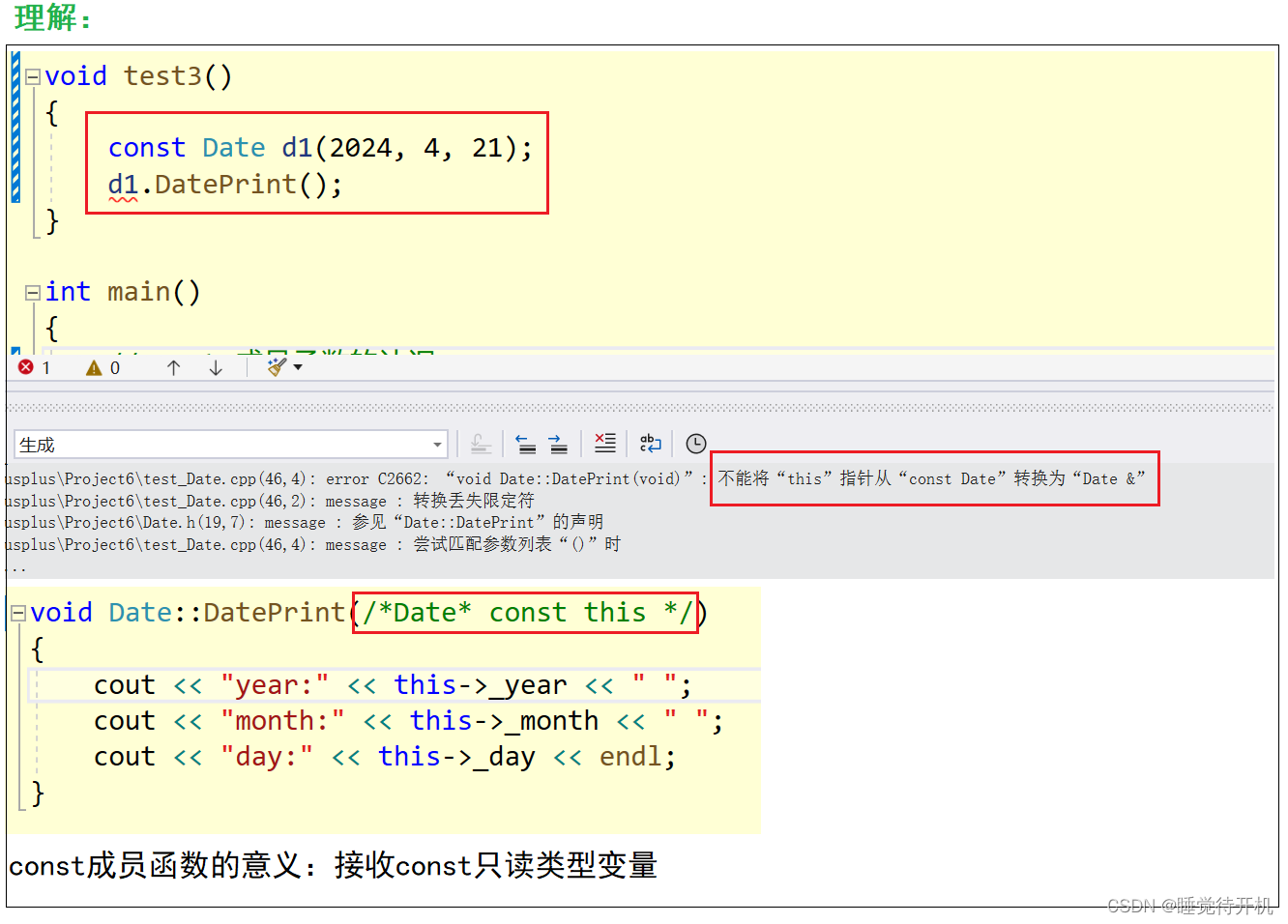The height and width of the screenshot is (924, 1288).
Task: Toggle word wrap in output window
Action: 651,444
